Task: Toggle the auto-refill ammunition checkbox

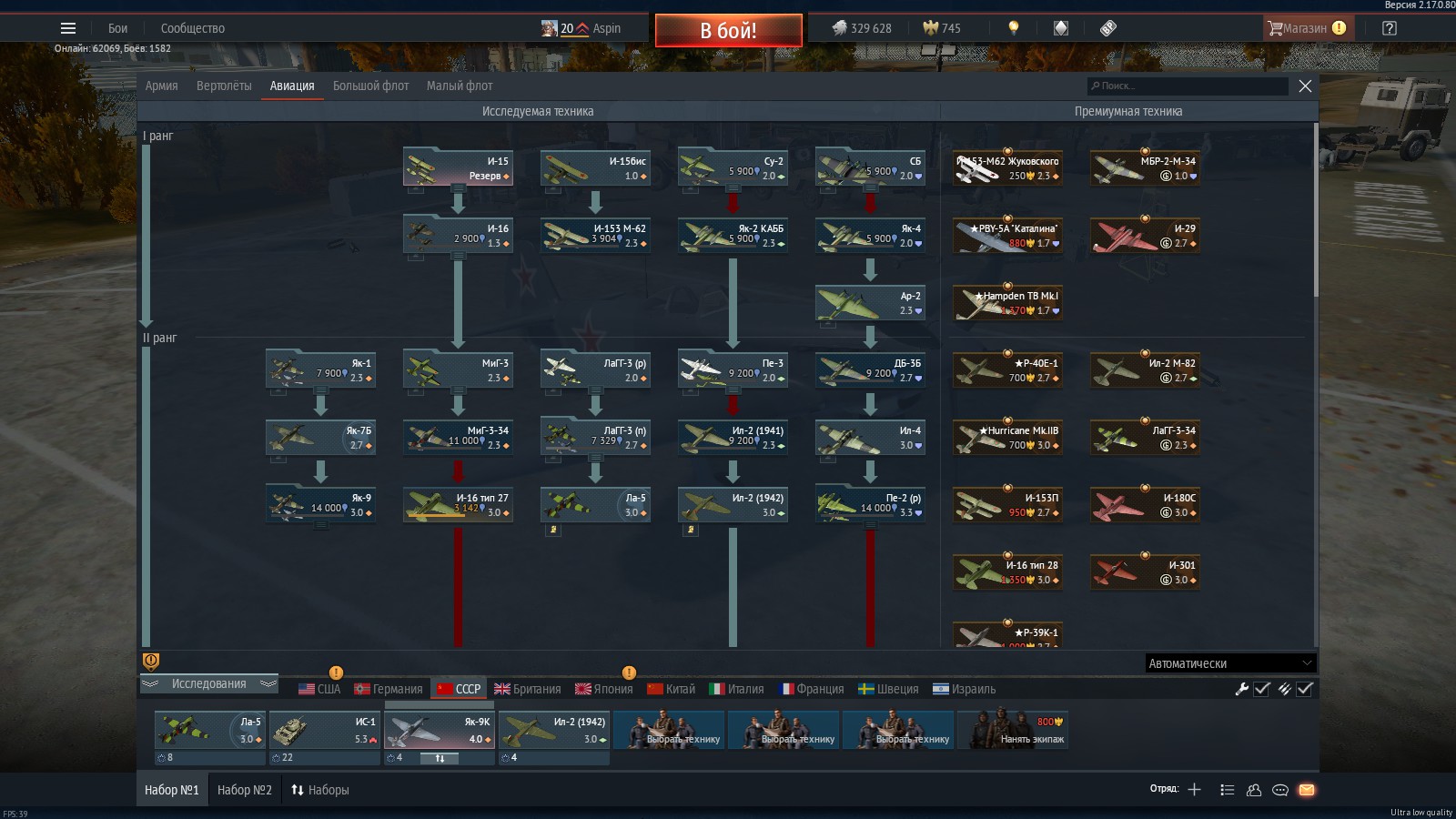Action: pyautogui.click(x=1305, y=689)
